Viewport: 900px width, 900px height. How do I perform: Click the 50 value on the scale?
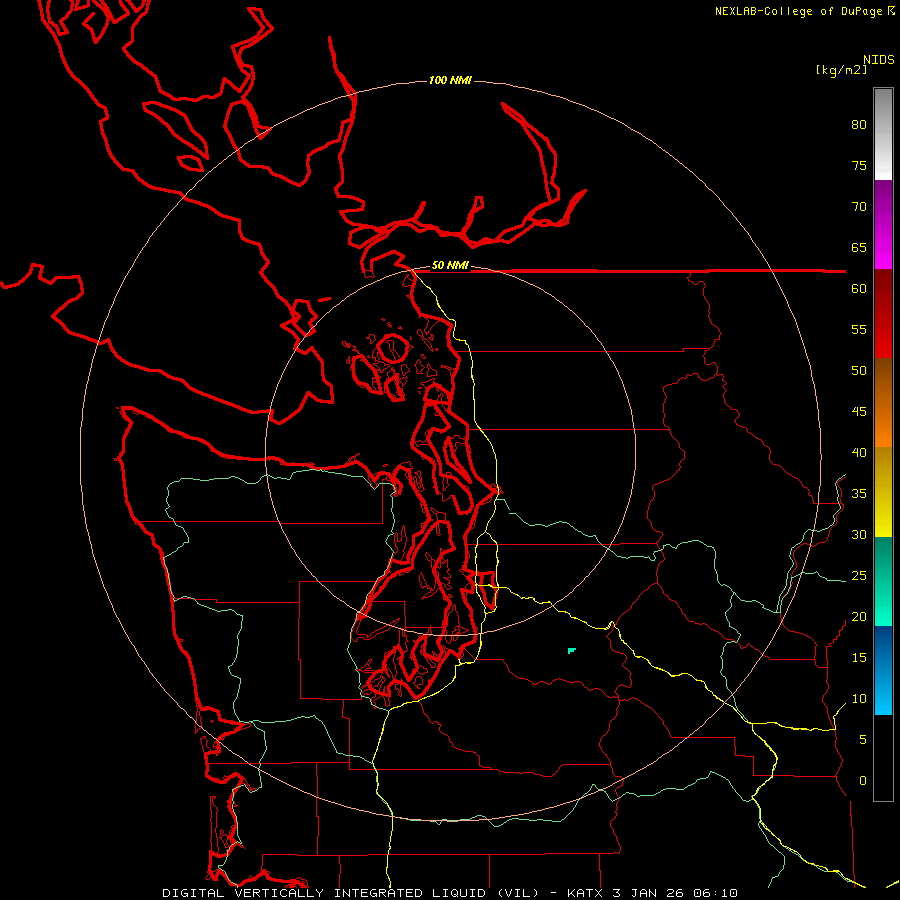point(859,370)
